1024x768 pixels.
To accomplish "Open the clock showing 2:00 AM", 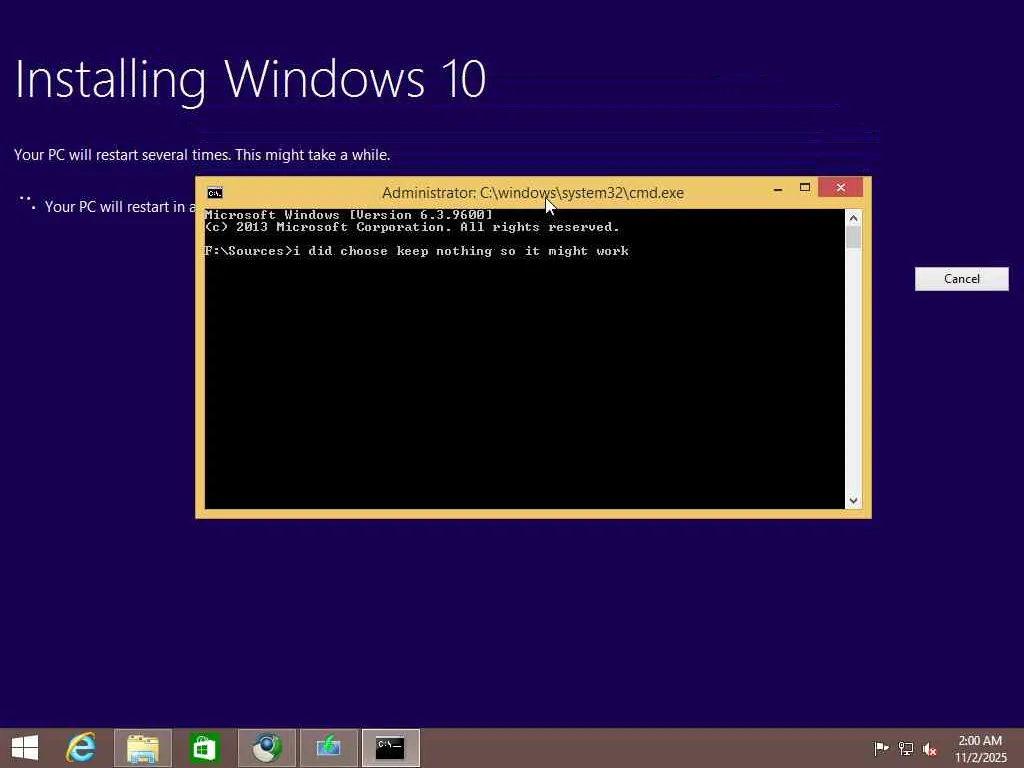I will coord(980,741).
